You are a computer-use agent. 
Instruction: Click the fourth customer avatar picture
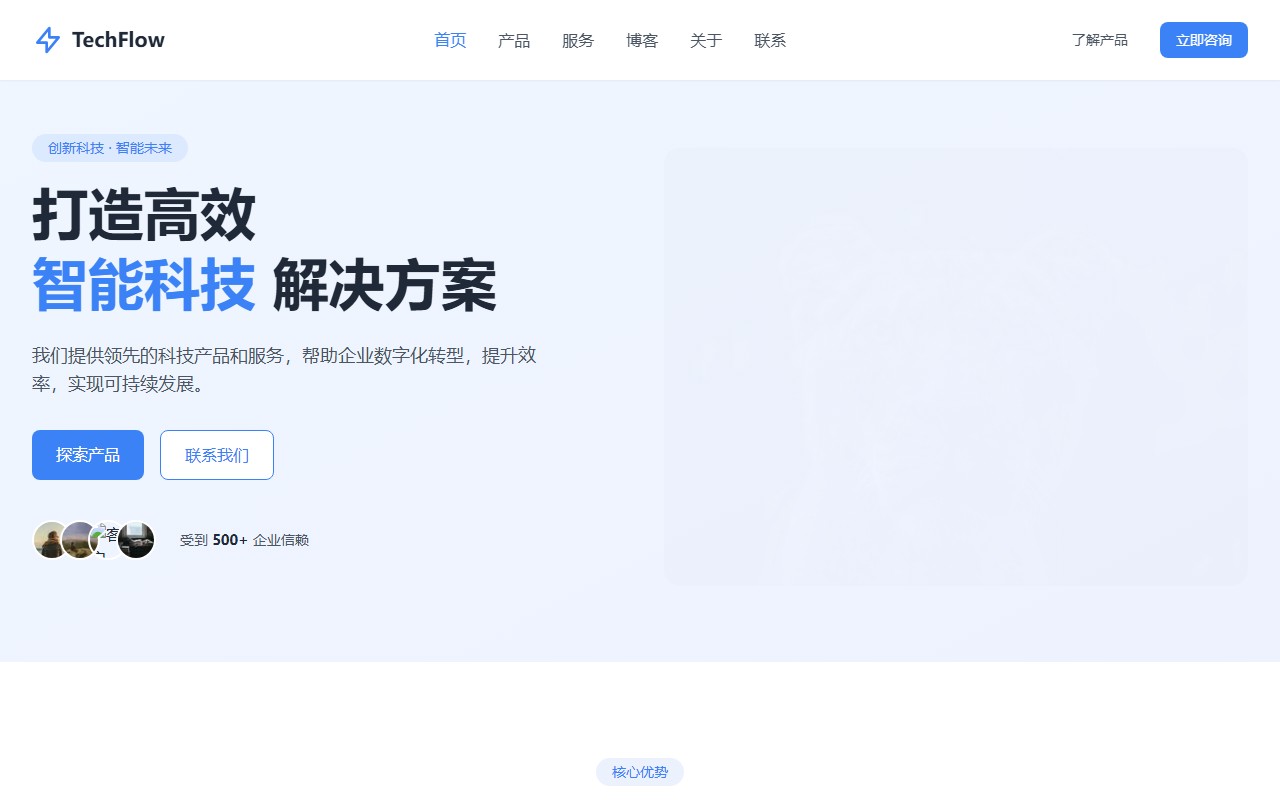(136, 540)
